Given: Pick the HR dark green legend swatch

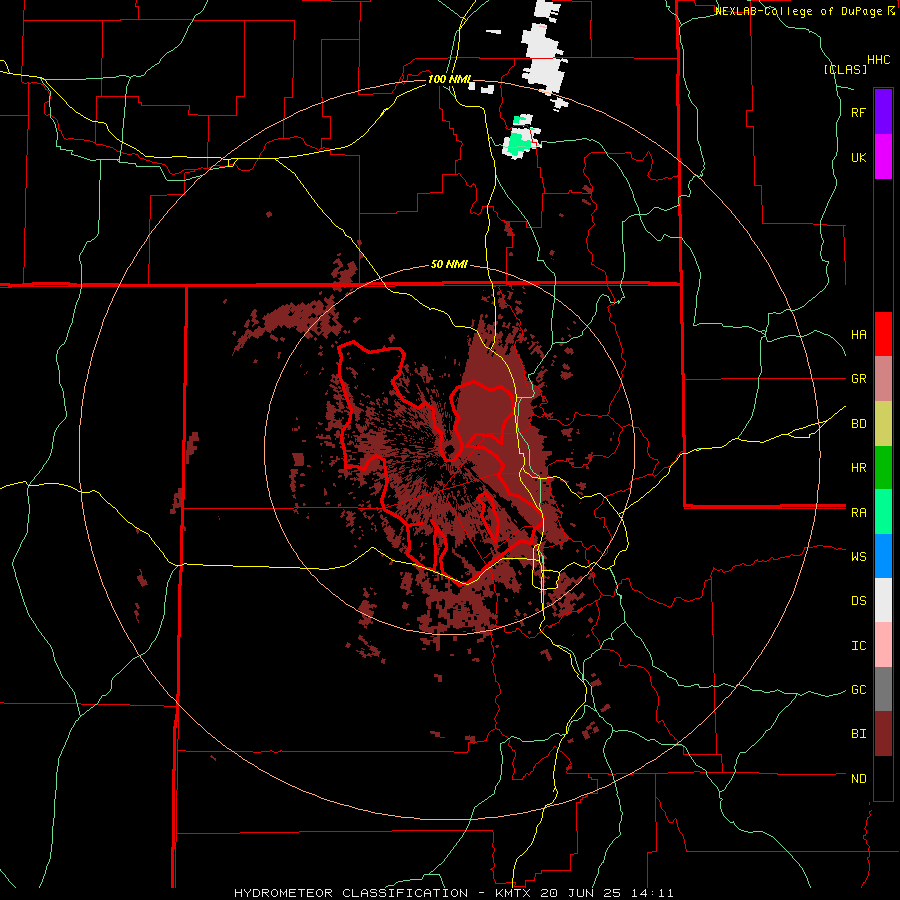Looking at the screenshot, I should coord(883,468).
